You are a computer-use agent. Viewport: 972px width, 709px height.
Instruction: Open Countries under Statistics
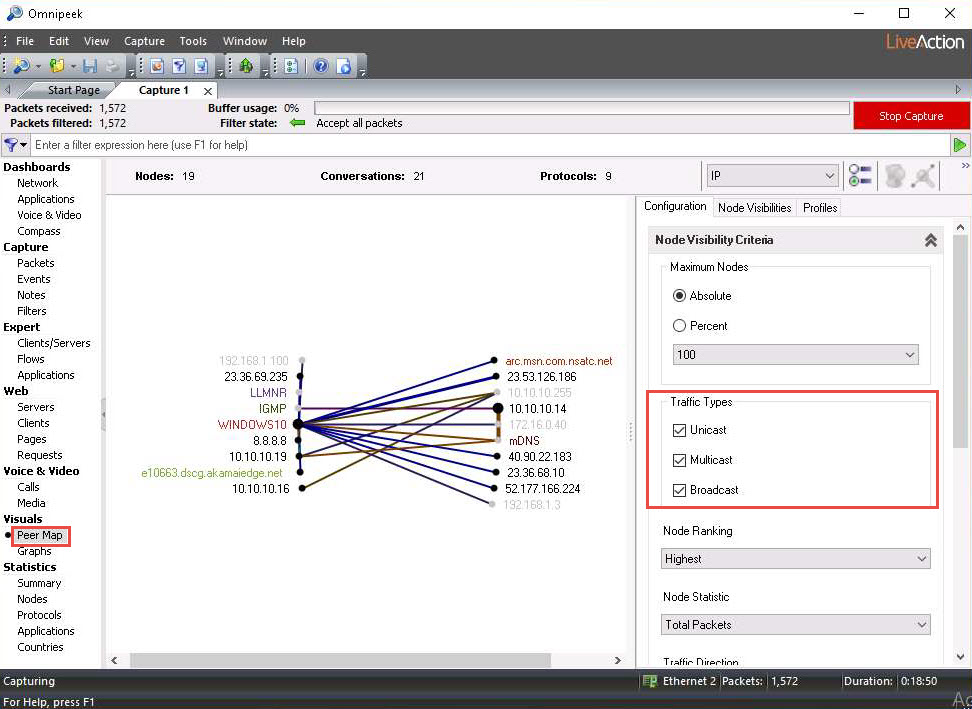pos(40,647)
